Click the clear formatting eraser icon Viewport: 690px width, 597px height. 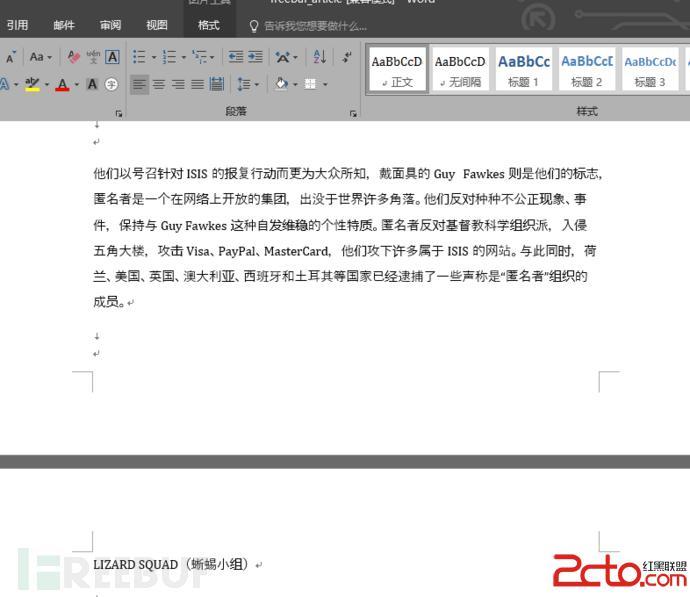(73, 57)
